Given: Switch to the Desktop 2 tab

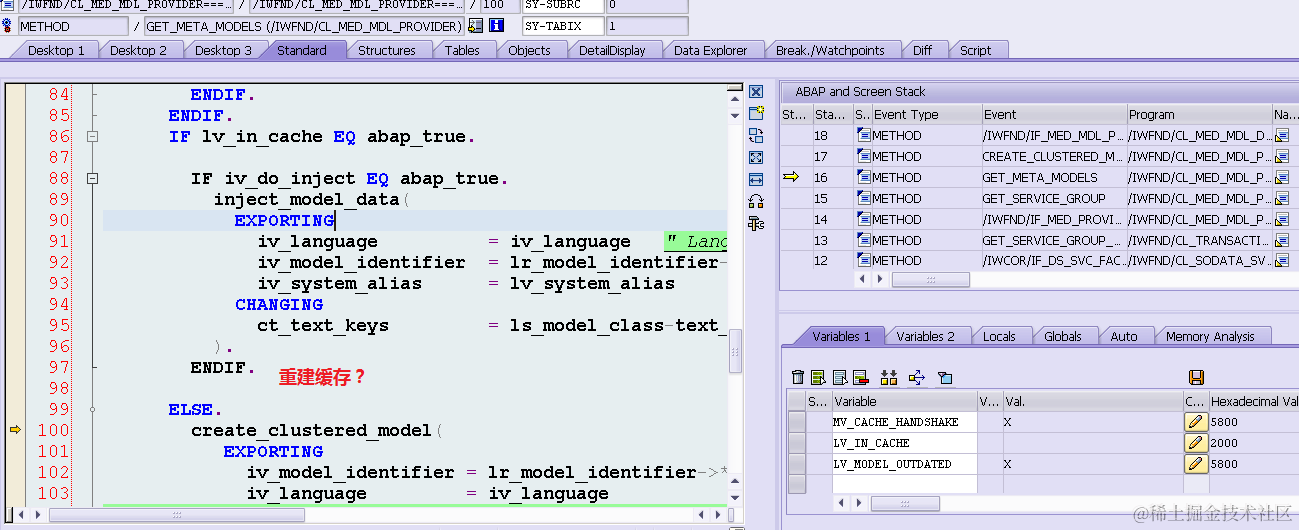Looking at the screenshot, I should (x=138, y=50).
